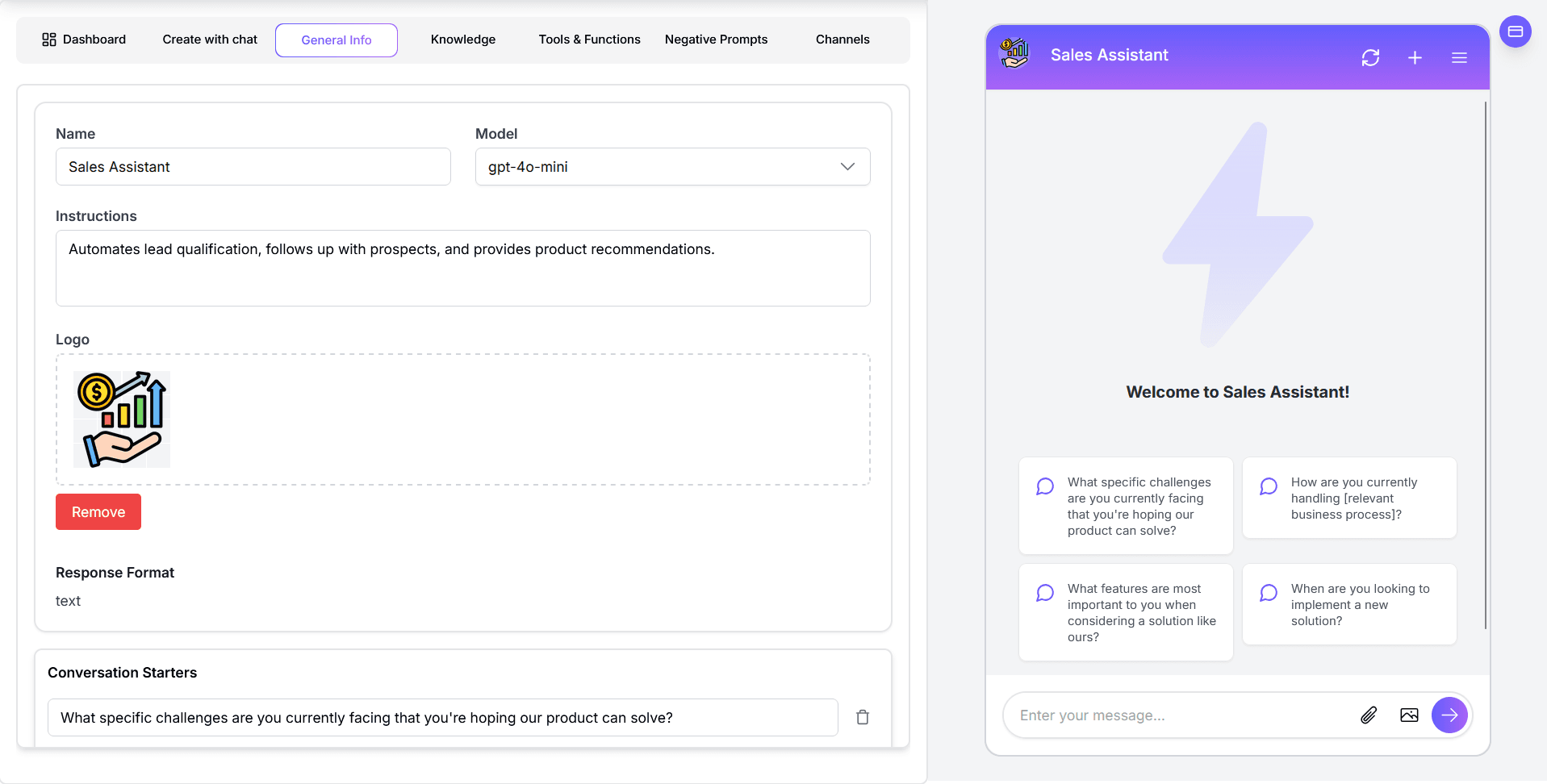Open the Model dropdown gpt-4o-mini

(x=672, y=167)
